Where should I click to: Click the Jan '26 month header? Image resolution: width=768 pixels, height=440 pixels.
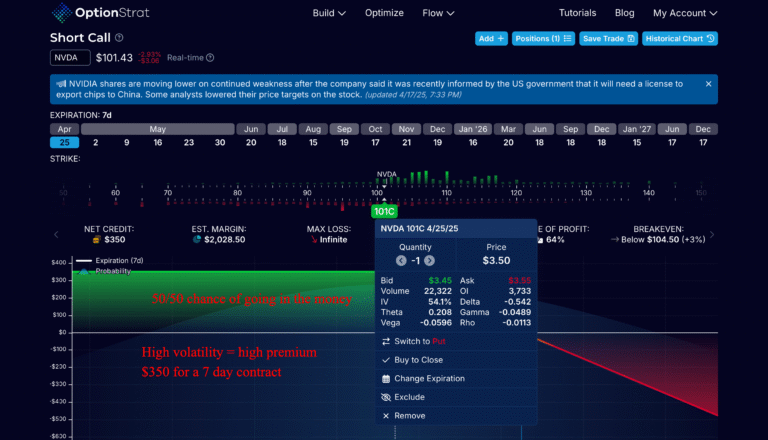pos(473,129)
